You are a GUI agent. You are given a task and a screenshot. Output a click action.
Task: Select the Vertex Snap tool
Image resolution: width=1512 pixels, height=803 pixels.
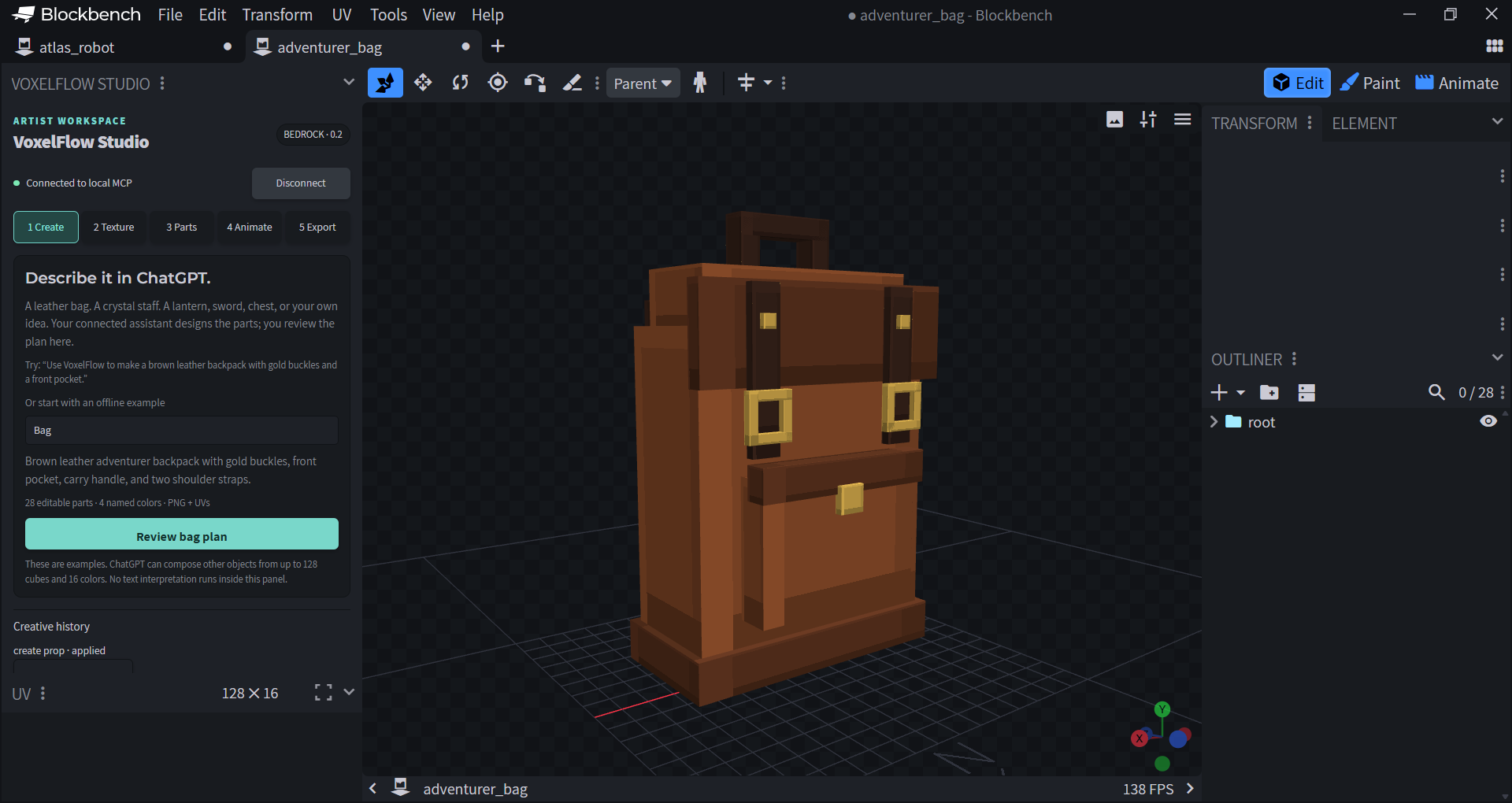pyautogui.click(x=535, y=83)
